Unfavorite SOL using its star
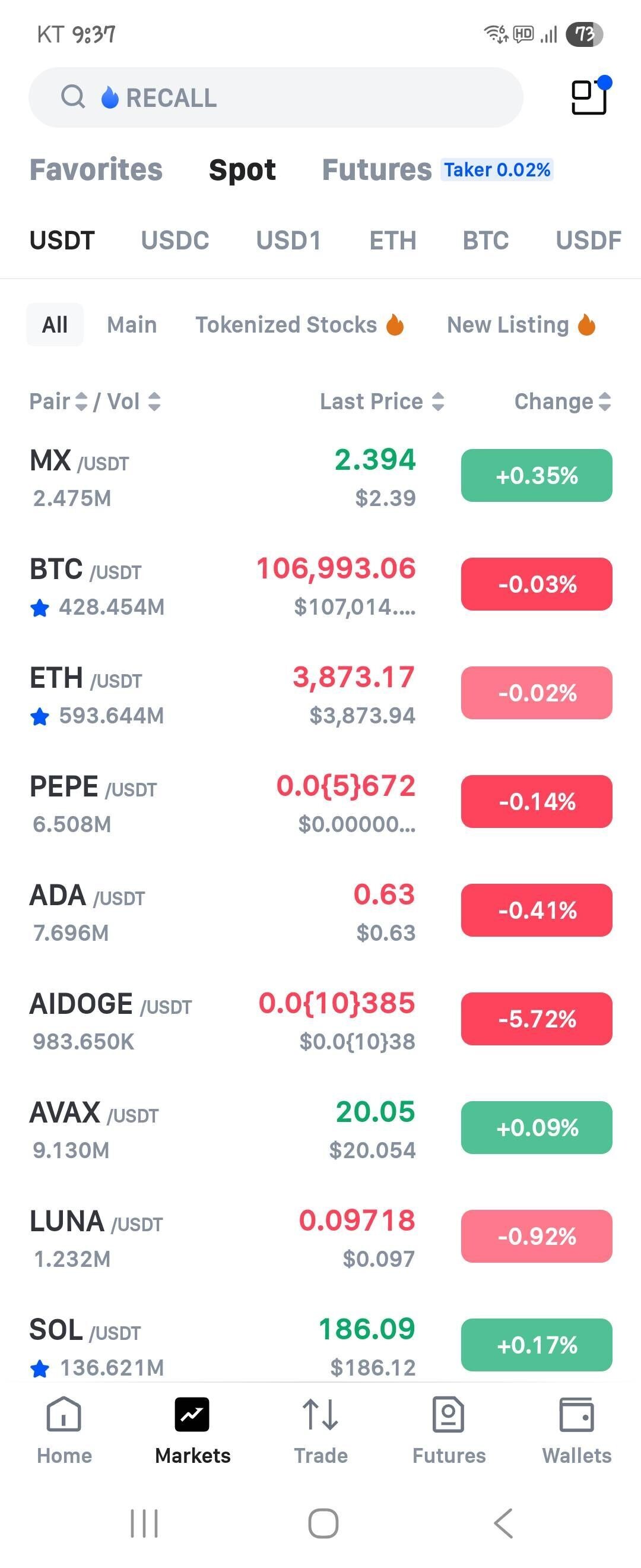The height and width of the screenshot is (1568, 641). click(40, 1369)
